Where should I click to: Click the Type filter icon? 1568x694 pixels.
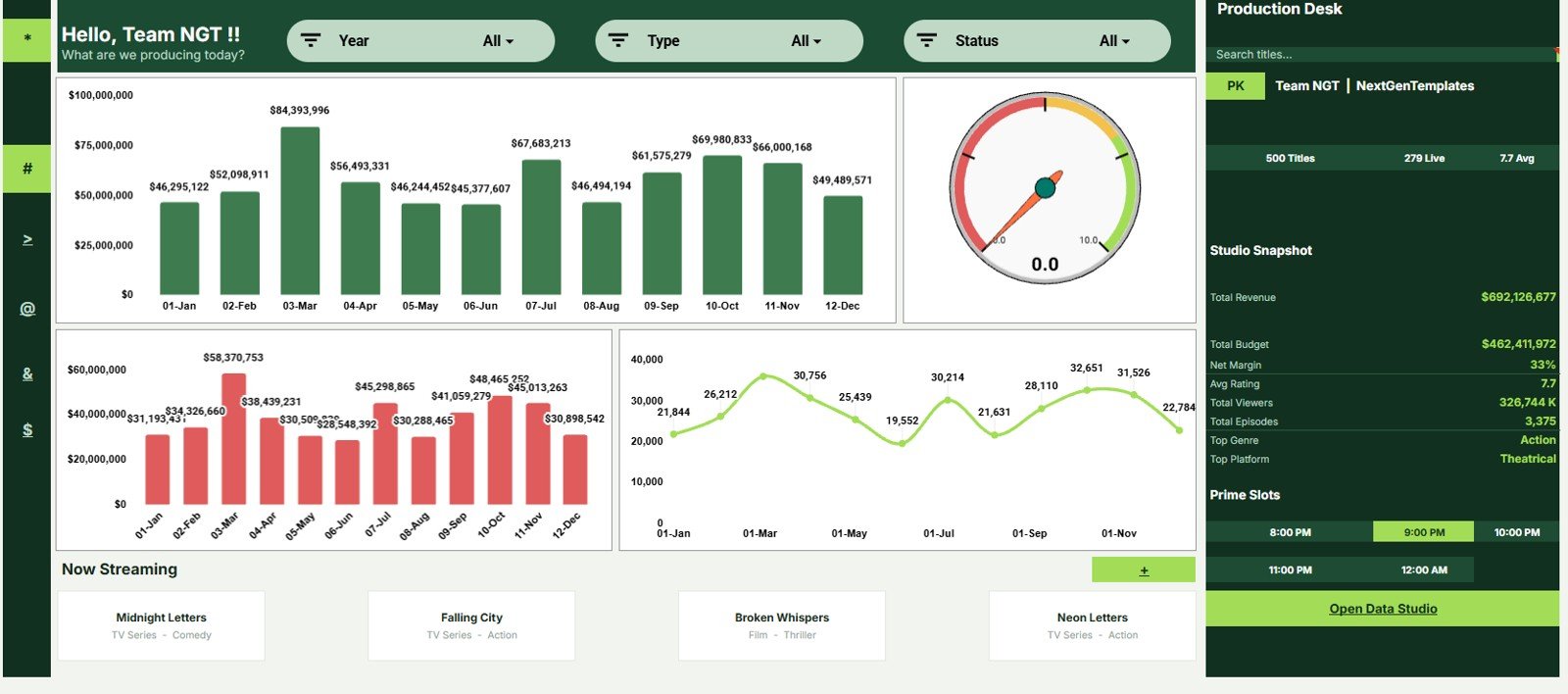618,40
